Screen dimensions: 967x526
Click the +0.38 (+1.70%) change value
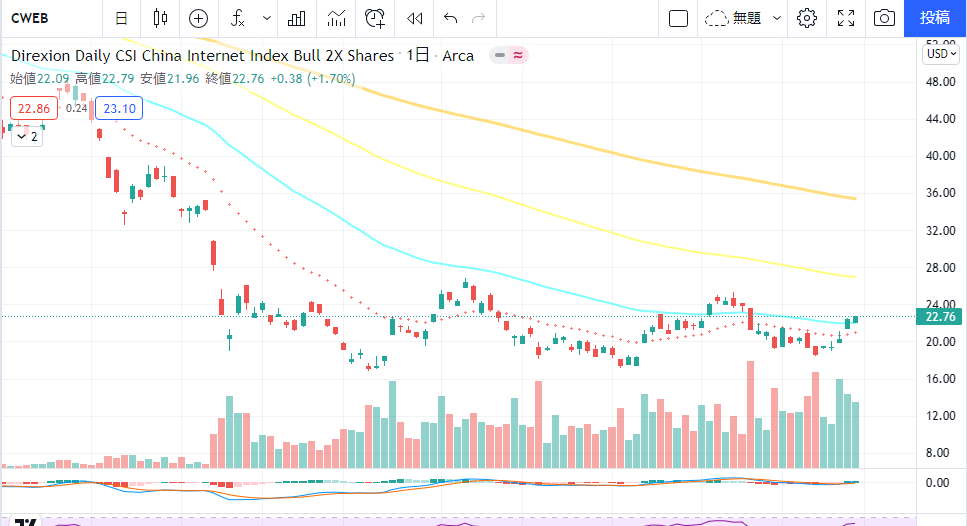[x=313, y=79]
